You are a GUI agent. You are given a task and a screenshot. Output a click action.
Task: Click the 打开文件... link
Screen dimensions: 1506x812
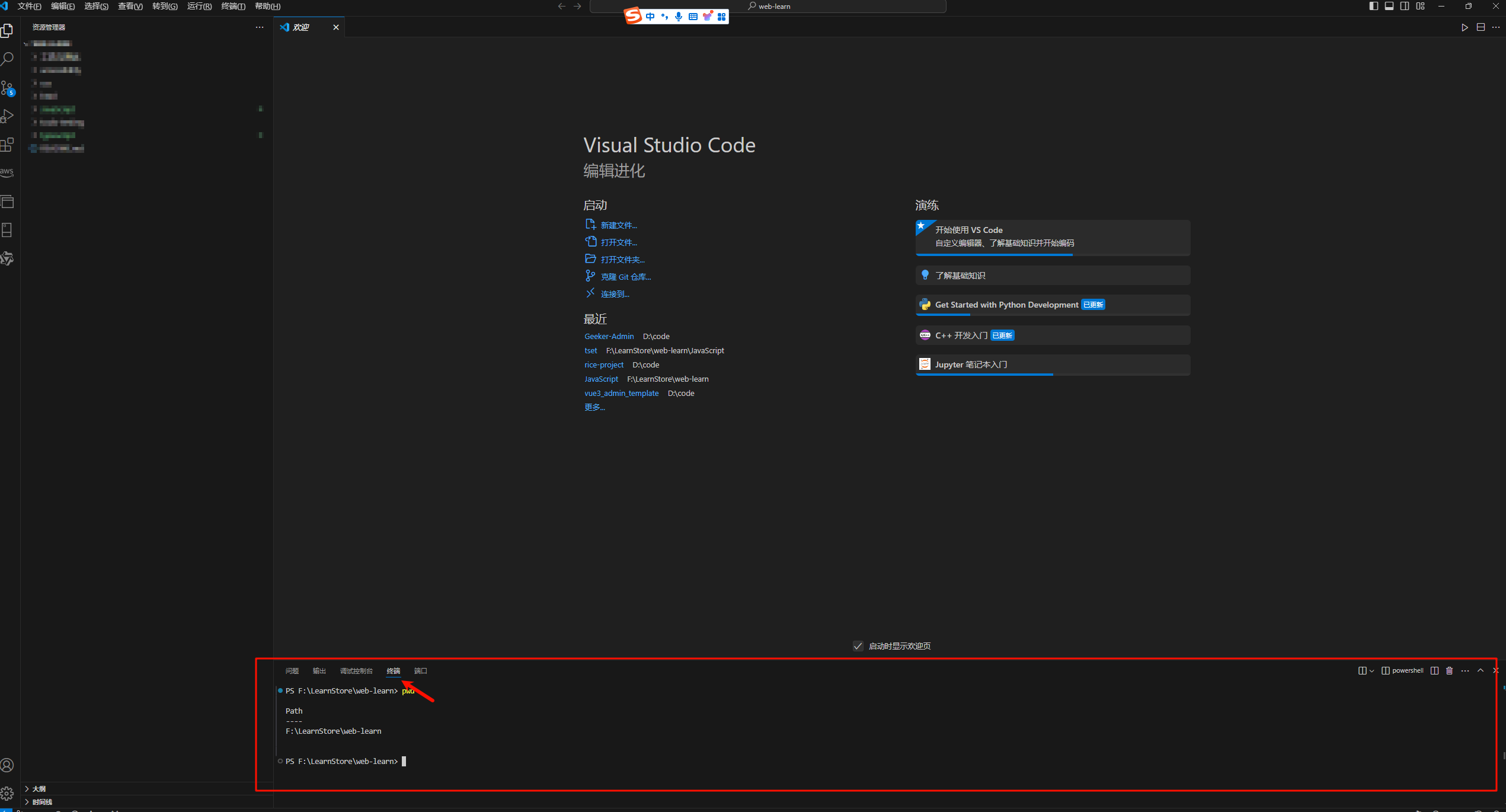[x=619, y=242]
